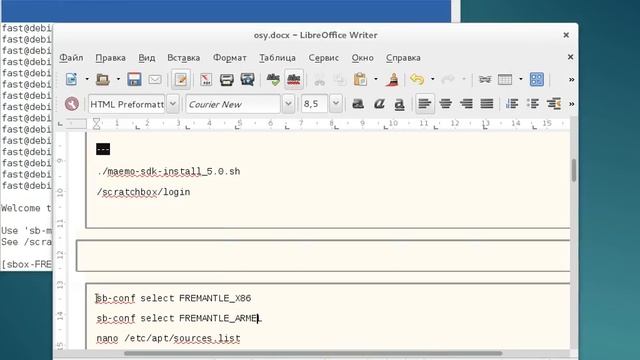Click the 'Welcome' line in the terminal window
This screenshot has width=640, height=360.
click(x=27, y=208)
